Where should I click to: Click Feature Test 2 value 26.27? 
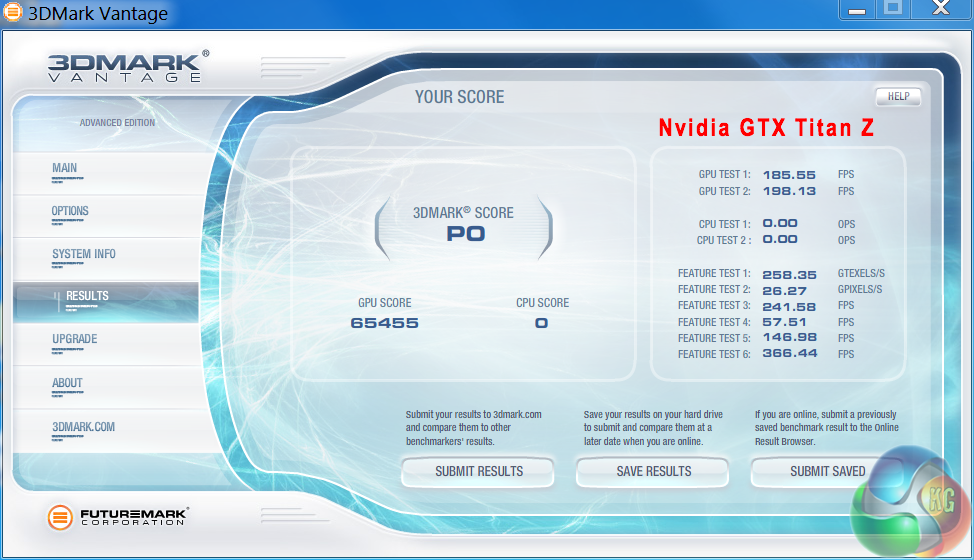pos(784,291)
